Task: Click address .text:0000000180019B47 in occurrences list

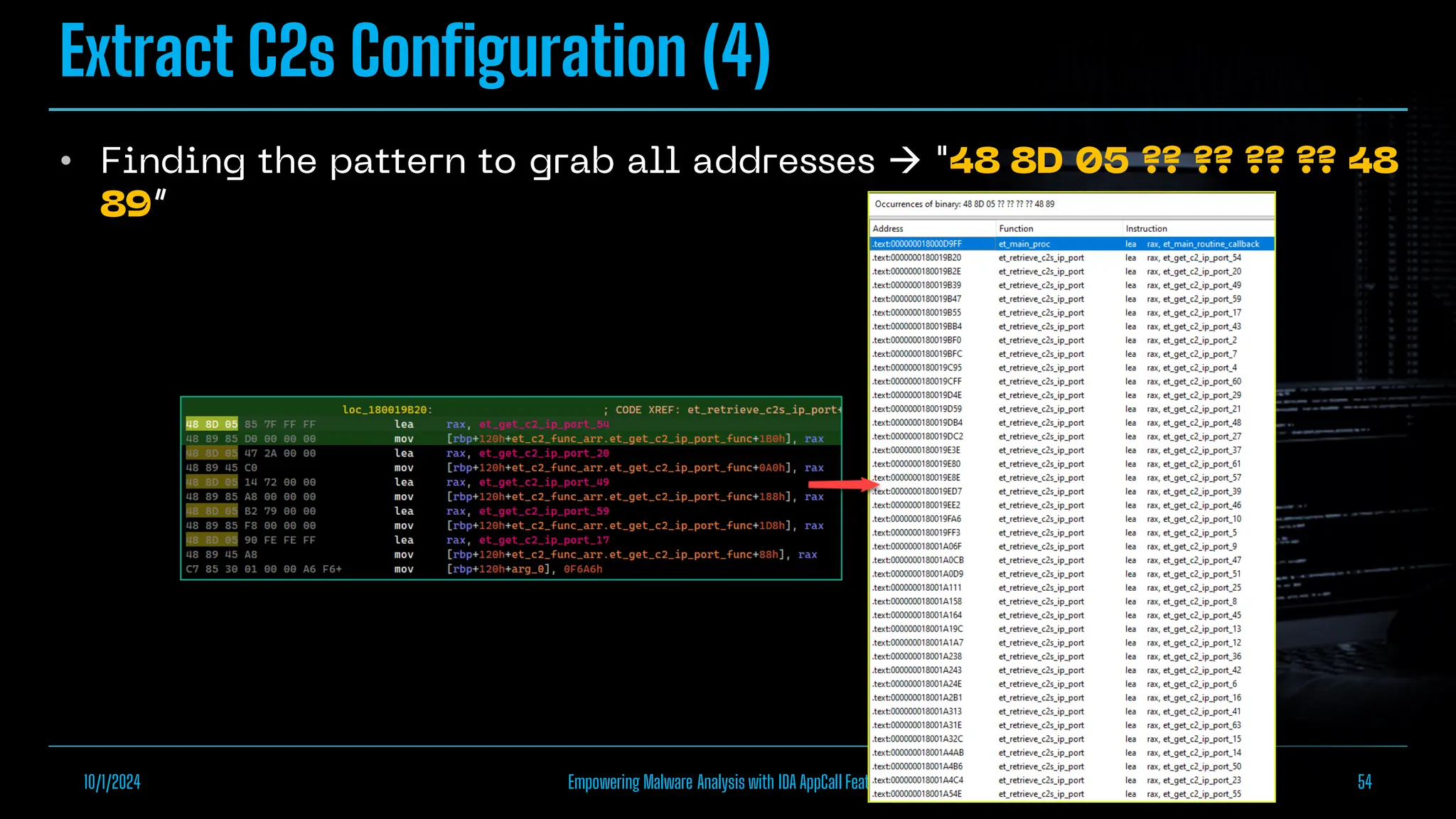Action: coord(917,299)
